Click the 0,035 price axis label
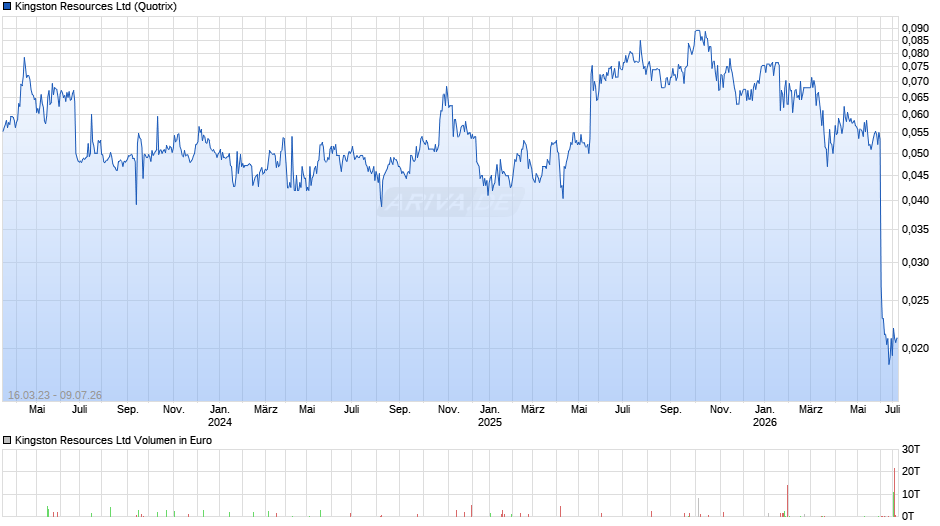940x526 pixels. [915, 229]
